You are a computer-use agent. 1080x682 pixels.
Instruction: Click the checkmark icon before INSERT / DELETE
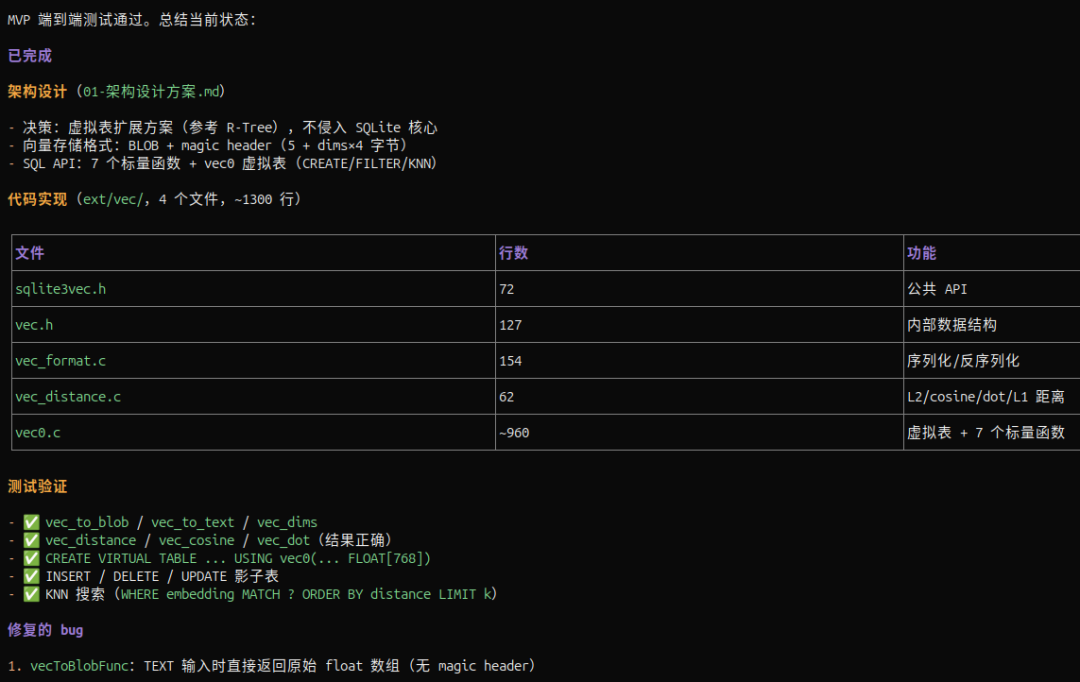[x=31, y=576]
